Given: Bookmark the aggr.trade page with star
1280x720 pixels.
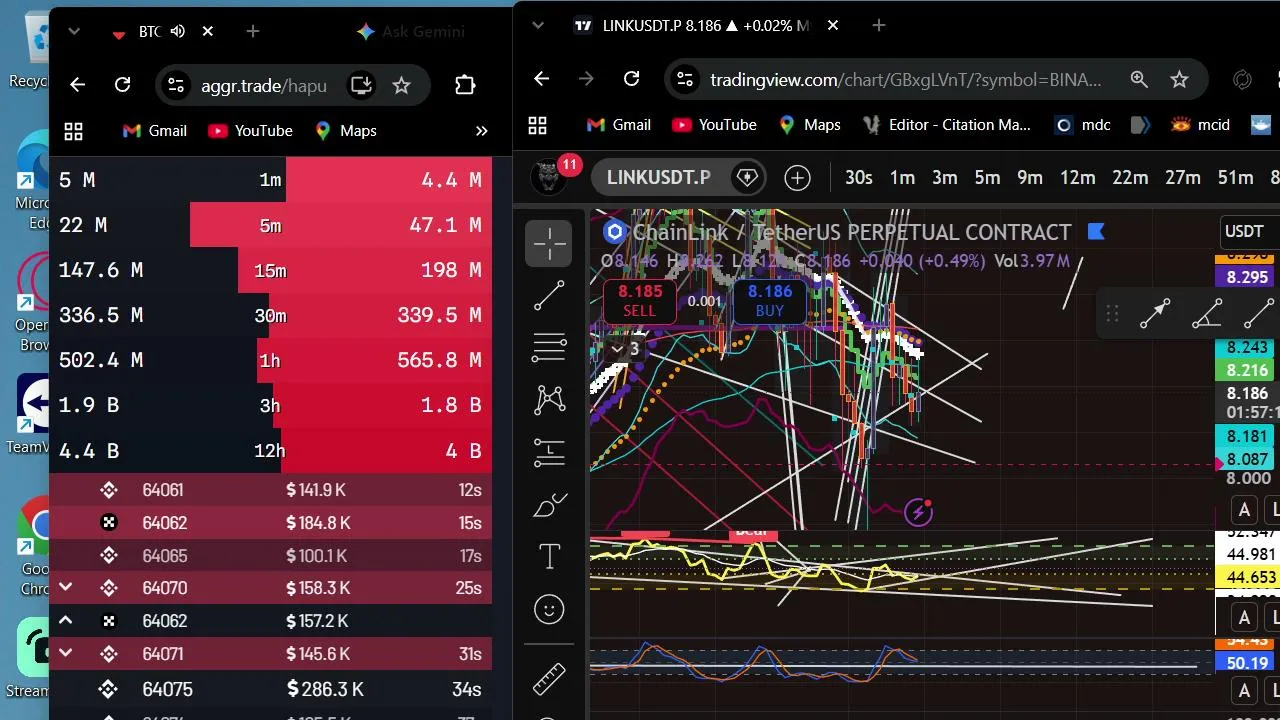Looking at the screenshot, I should point(401,85).
